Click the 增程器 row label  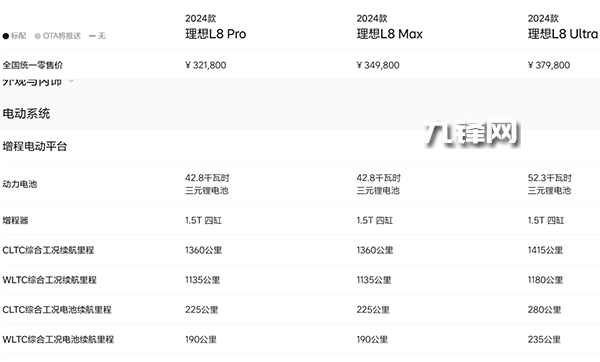(15, 220)
